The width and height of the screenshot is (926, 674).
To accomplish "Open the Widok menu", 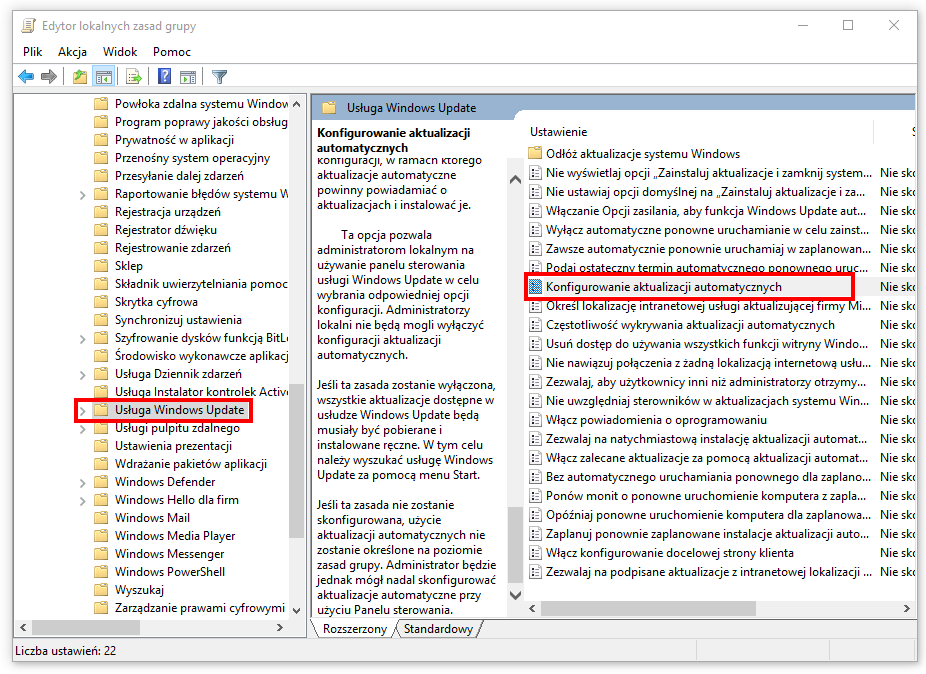I will pos(120,52).
